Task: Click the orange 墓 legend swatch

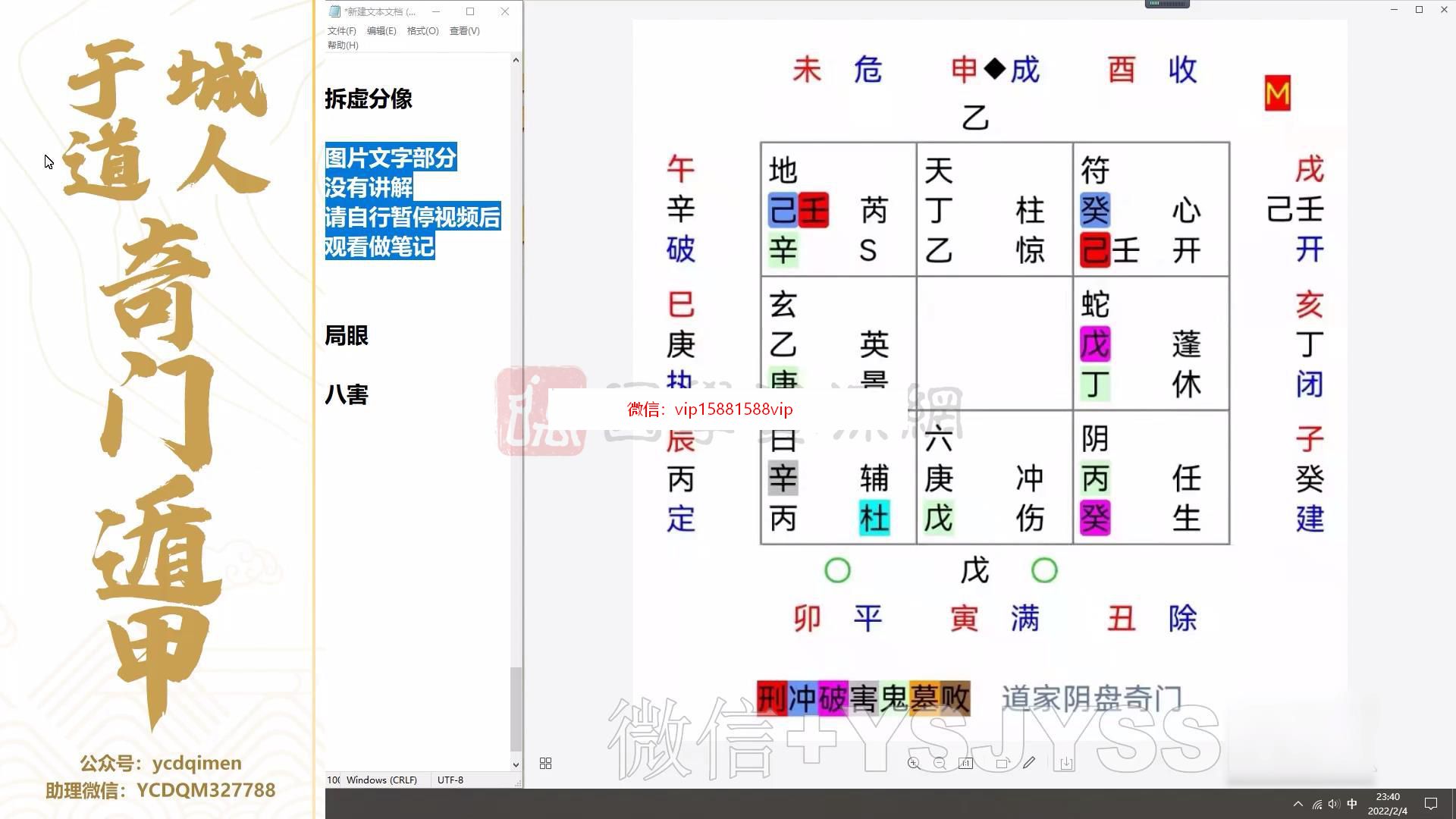Action: click(x=924, y=698)
